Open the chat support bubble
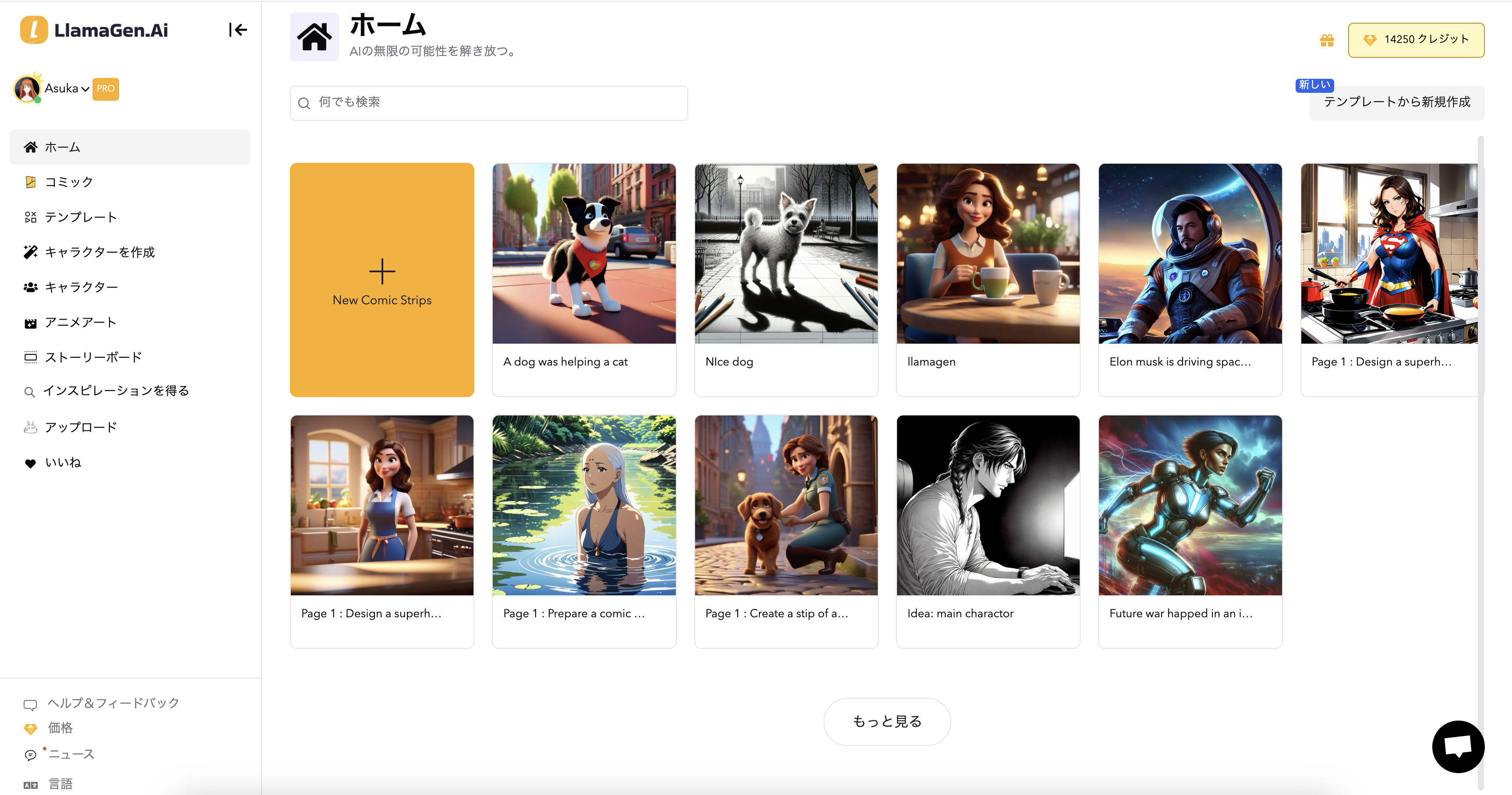This screenshot has width=1512, height=795. (1458, 746)
